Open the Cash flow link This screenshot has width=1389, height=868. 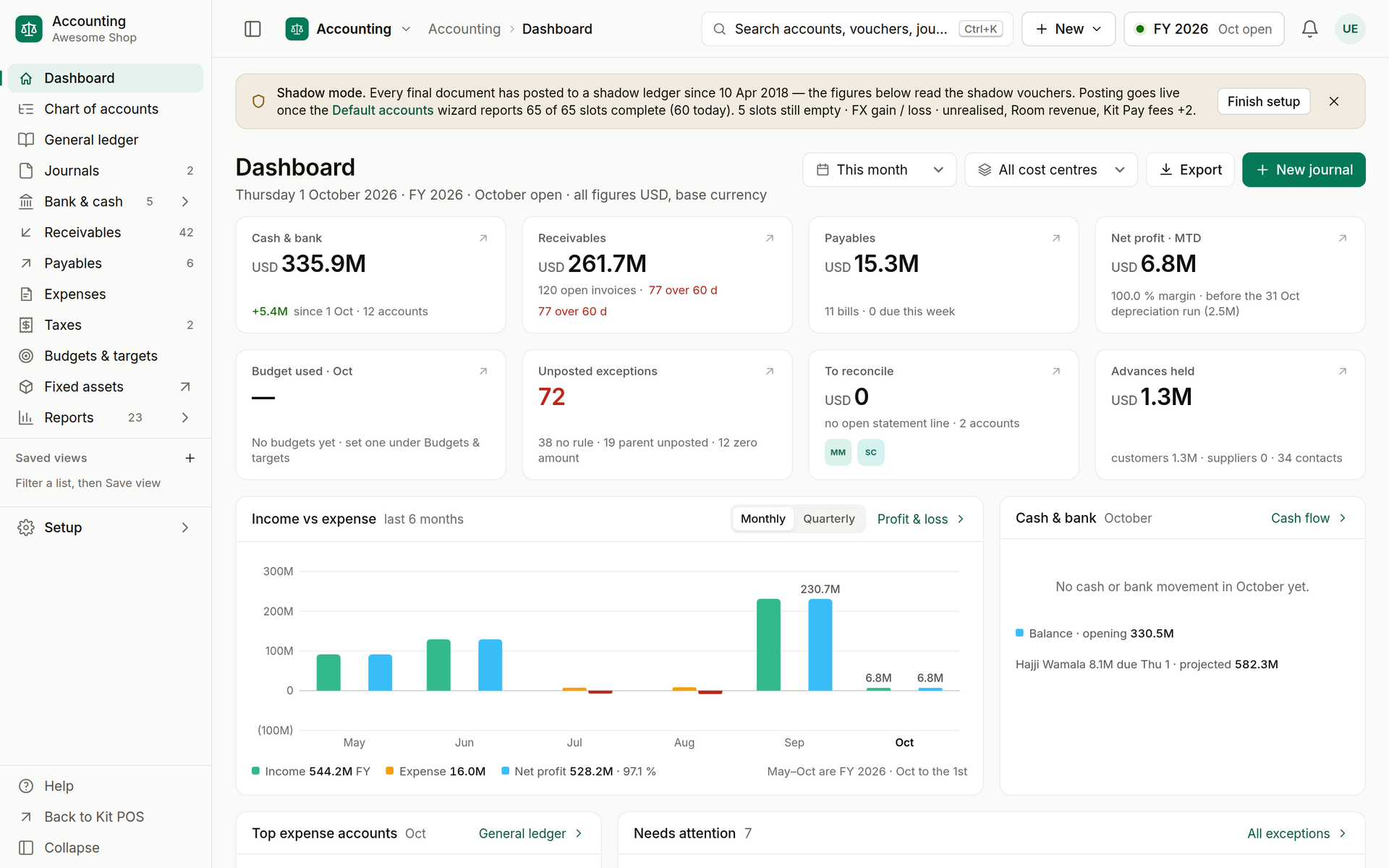pos(1309,518)
